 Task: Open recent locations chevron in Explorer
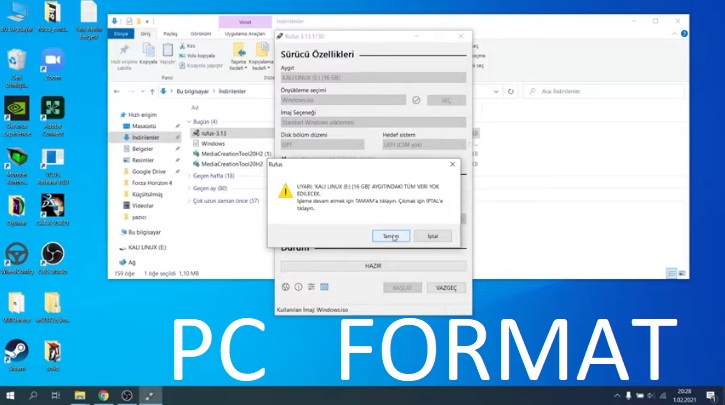[142, 92]
